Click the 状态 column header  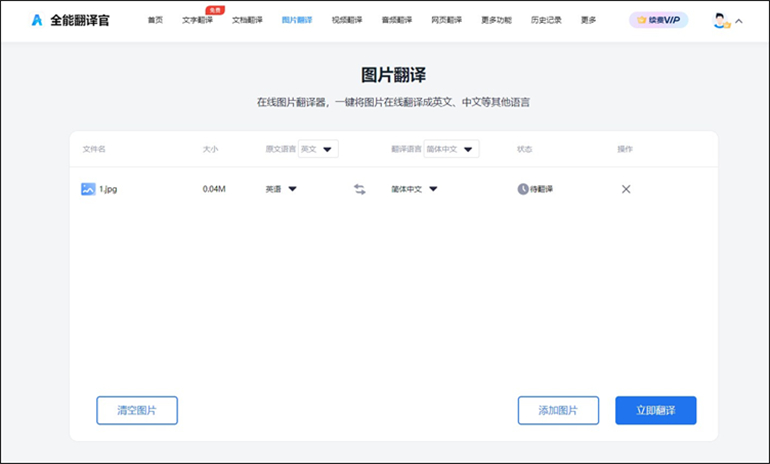(x=524, y=149)
